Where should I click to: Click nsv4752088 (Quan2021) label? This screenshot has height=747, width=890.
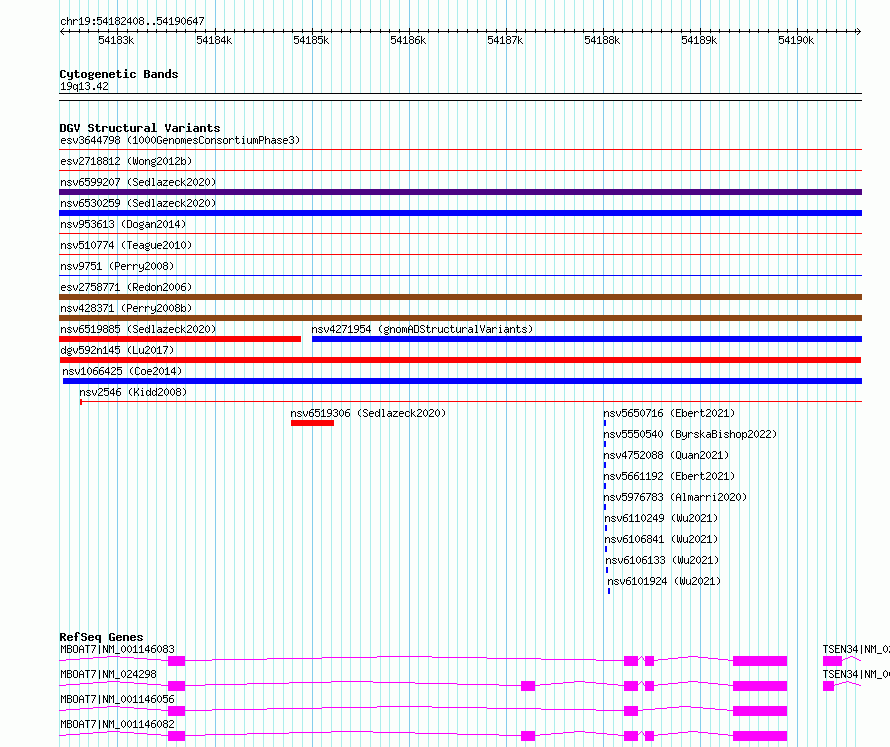666,455
